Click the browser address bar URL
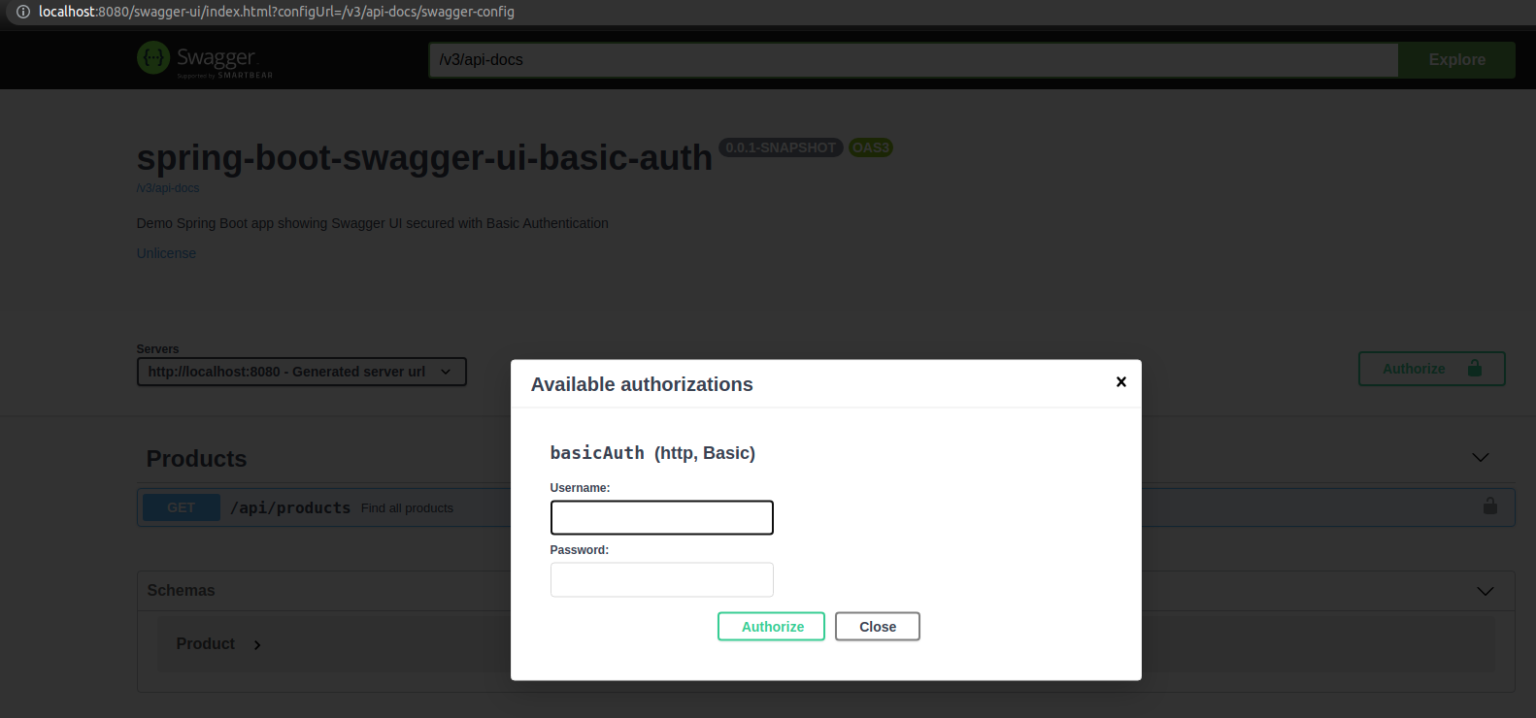The width and height of the screenshot is (1536, 718). pyautogui.click(x=277, y=11)
